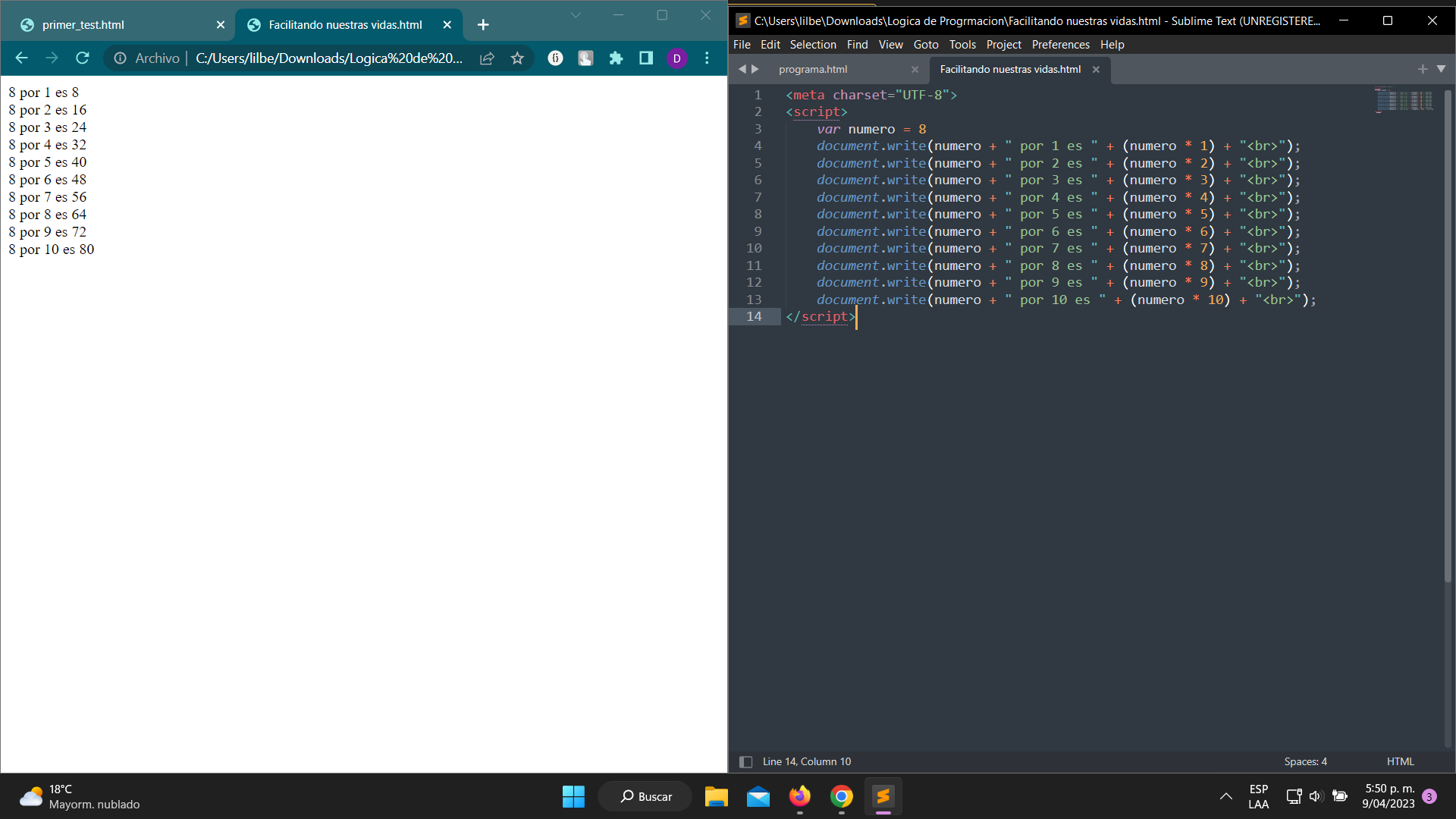Click line number 4 in gutter
The height and width of the screenshot is (819, 1456).
pyautogui.click(x=758, y=146)
